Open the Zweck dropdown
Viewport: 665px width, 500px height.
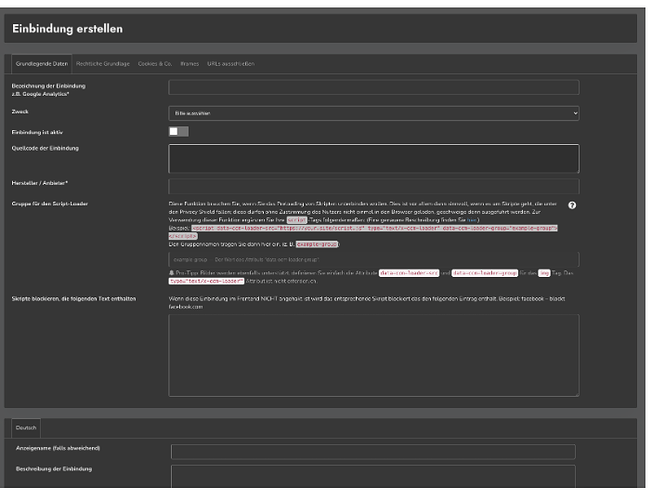tap(374, 113)
